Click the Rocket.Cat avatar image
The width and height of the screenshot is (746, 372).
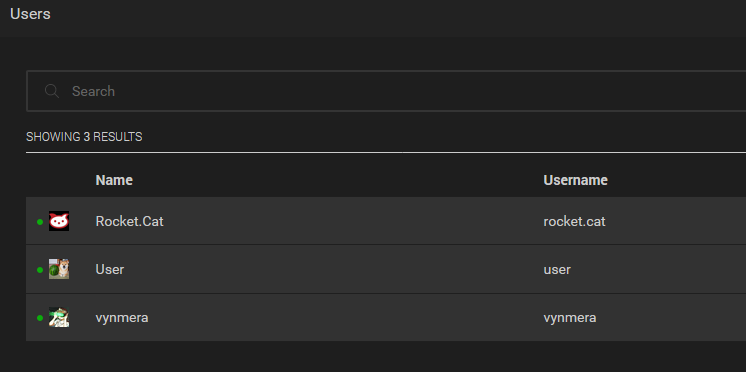[x=59, y=221]
